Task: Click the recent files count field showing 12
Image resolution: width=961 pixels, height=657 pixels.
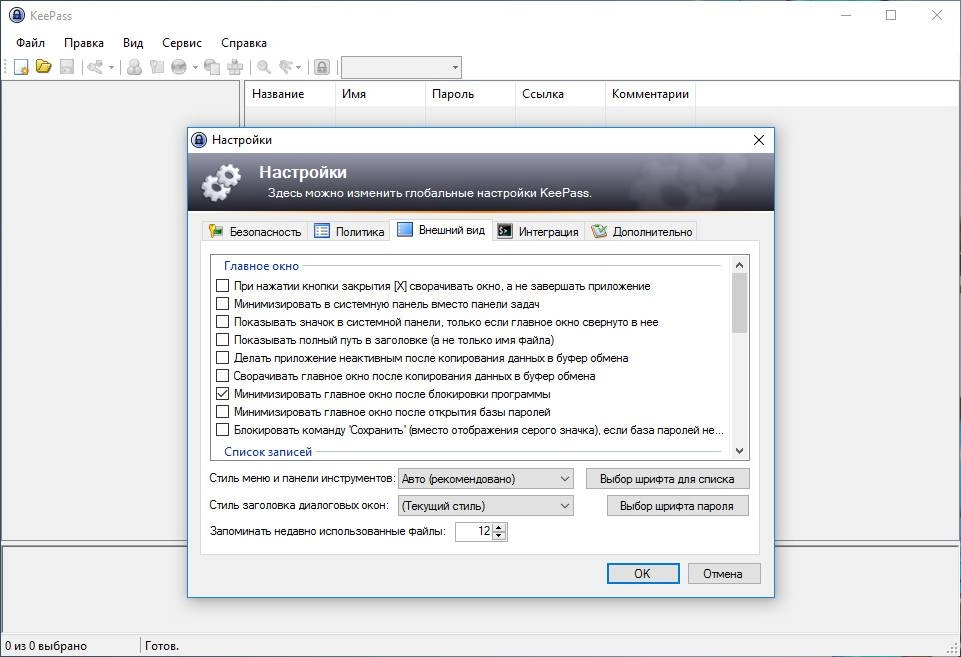Action: click(474, 531)
